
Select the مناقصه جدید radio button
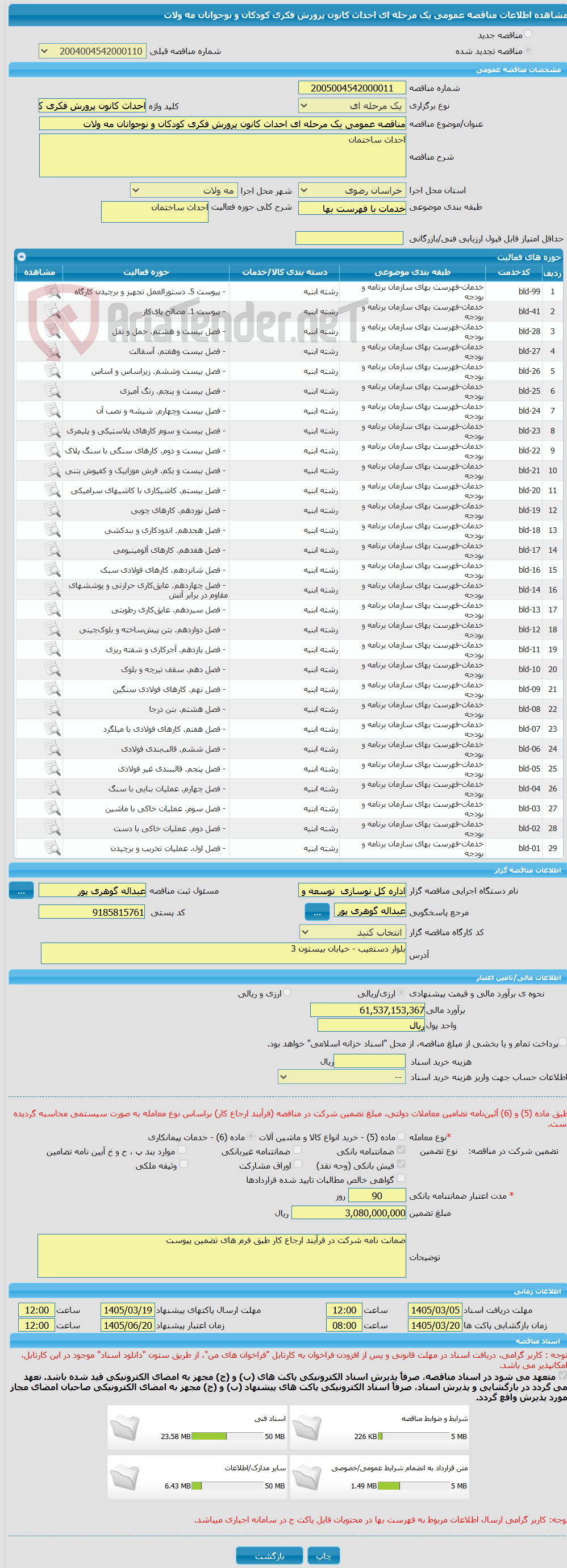528,34
